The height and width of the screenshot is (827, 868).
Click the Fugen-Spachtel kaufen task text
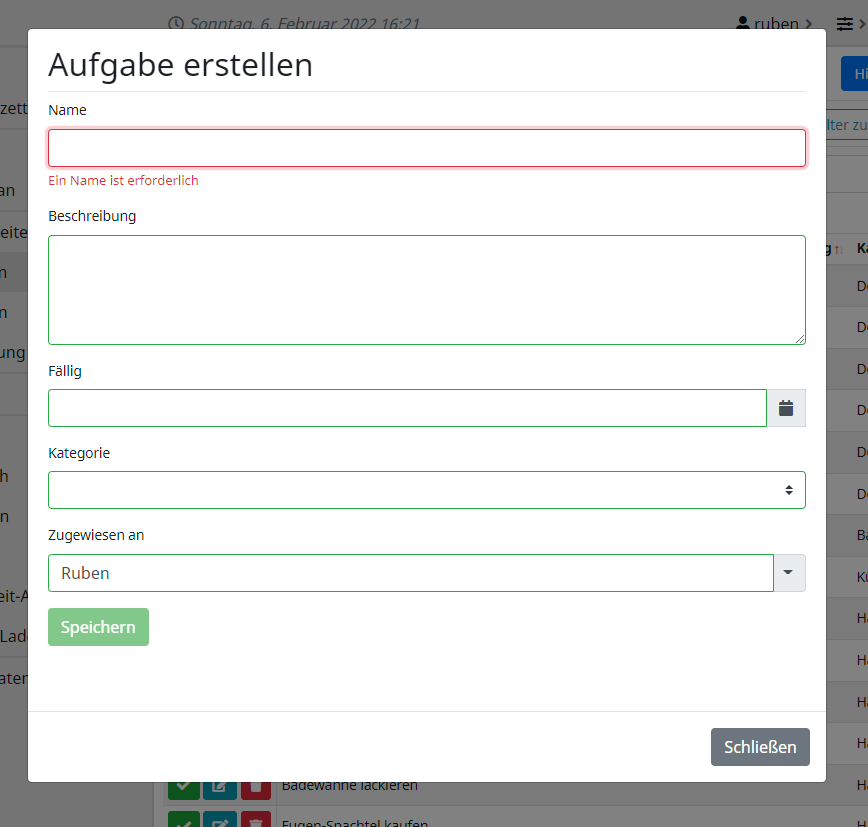pos(355,823)
